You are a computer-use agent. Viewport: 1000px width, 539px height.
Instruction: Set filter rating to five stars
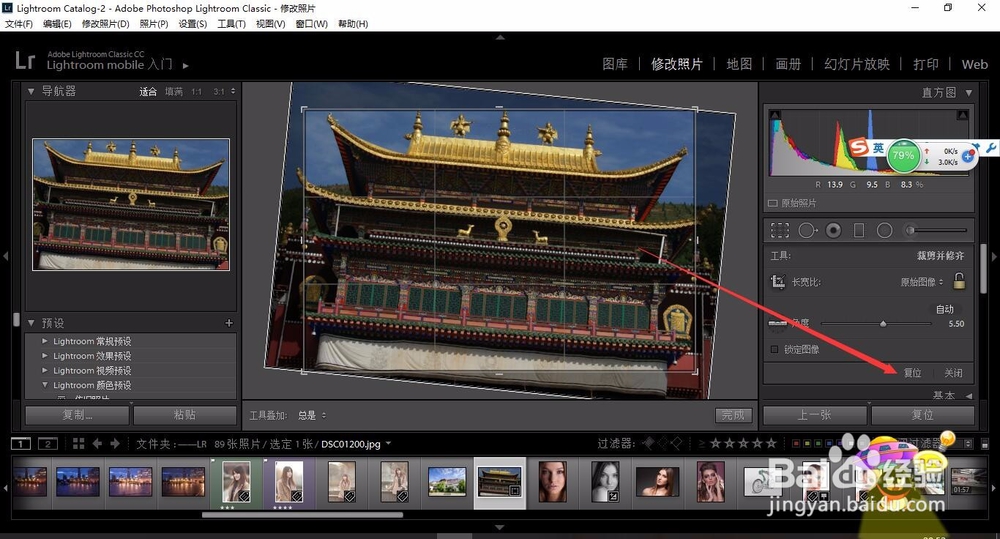click(771, 443)
